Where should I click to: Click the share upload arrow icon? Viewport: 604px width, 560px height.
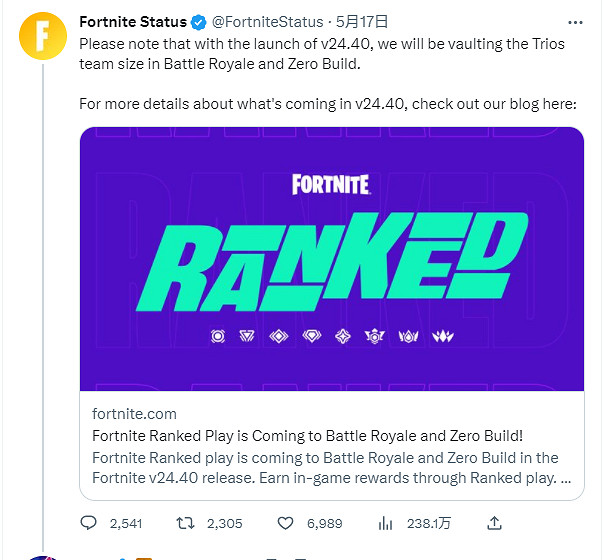point(493,522)
